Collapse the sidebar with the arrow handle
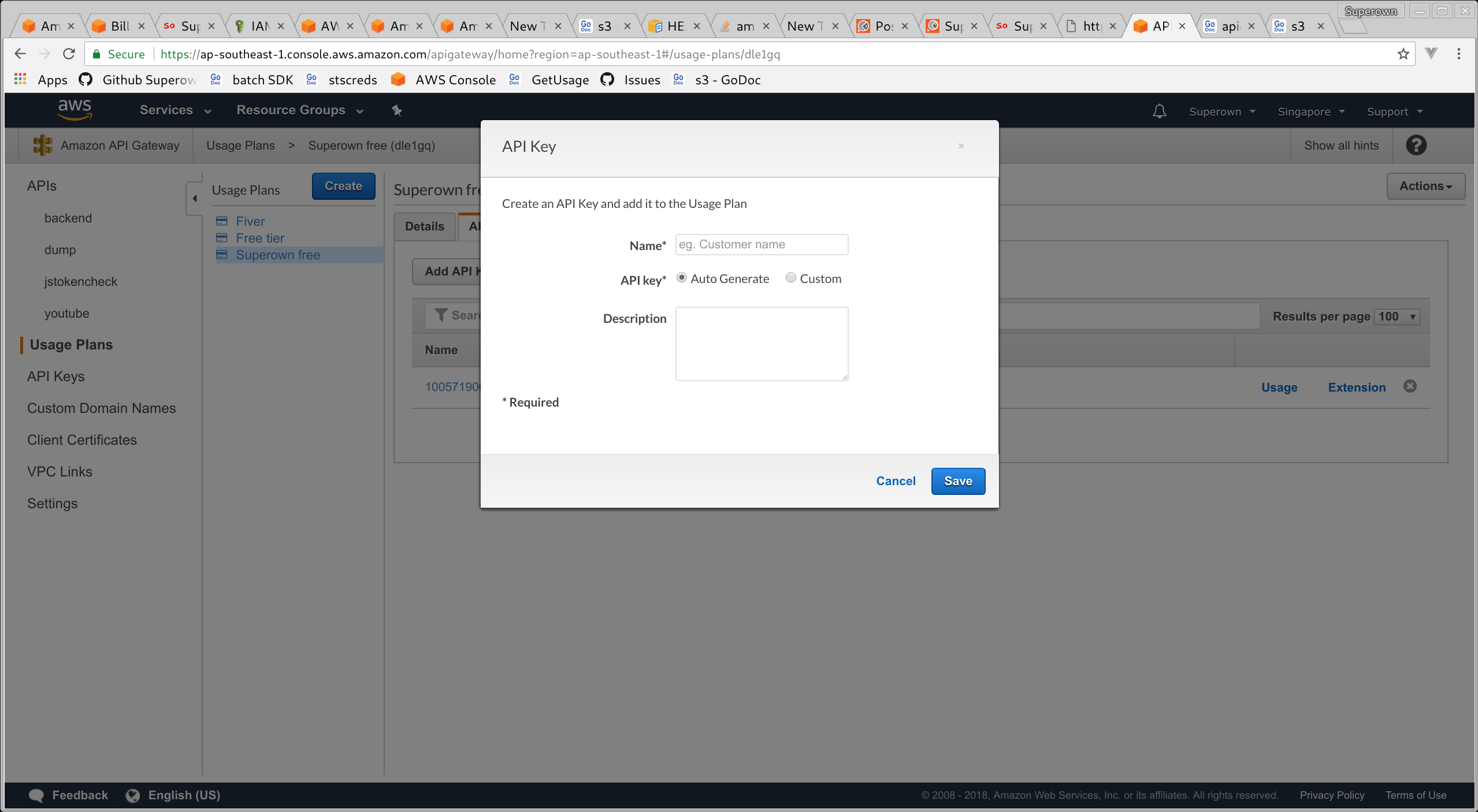Image resolution: width=1478 pixels, height=812 pixels. pos(195,198)
